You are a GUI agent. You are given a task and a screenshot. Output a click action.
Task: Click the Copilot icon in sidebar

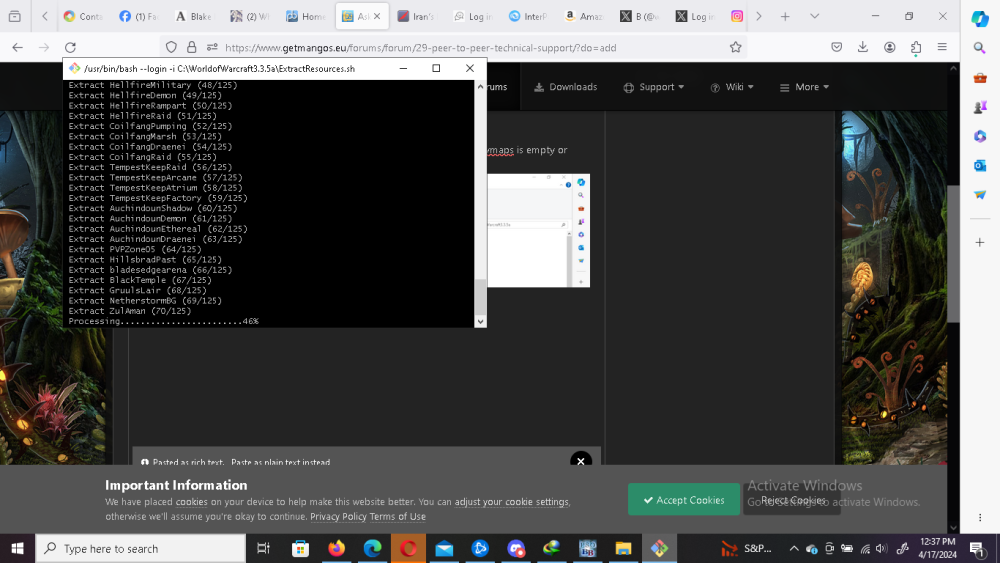[980, 19]
